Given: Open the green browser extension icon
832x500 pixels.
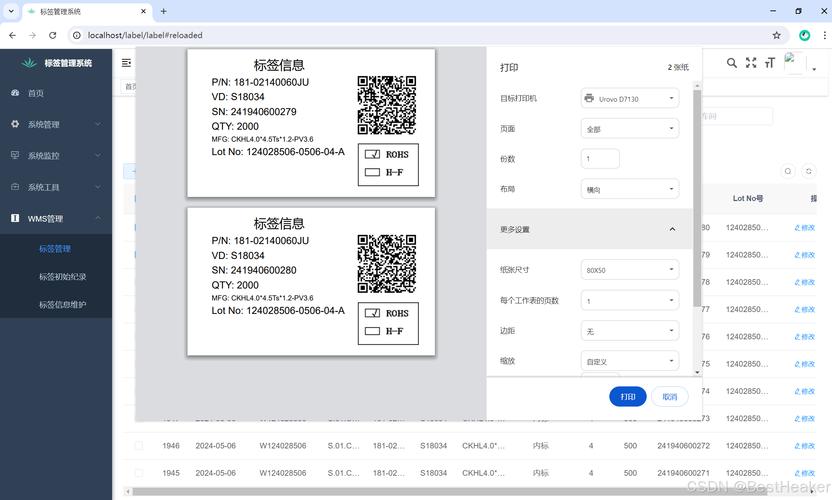Looking at the screenshot, I should (804, 35).
